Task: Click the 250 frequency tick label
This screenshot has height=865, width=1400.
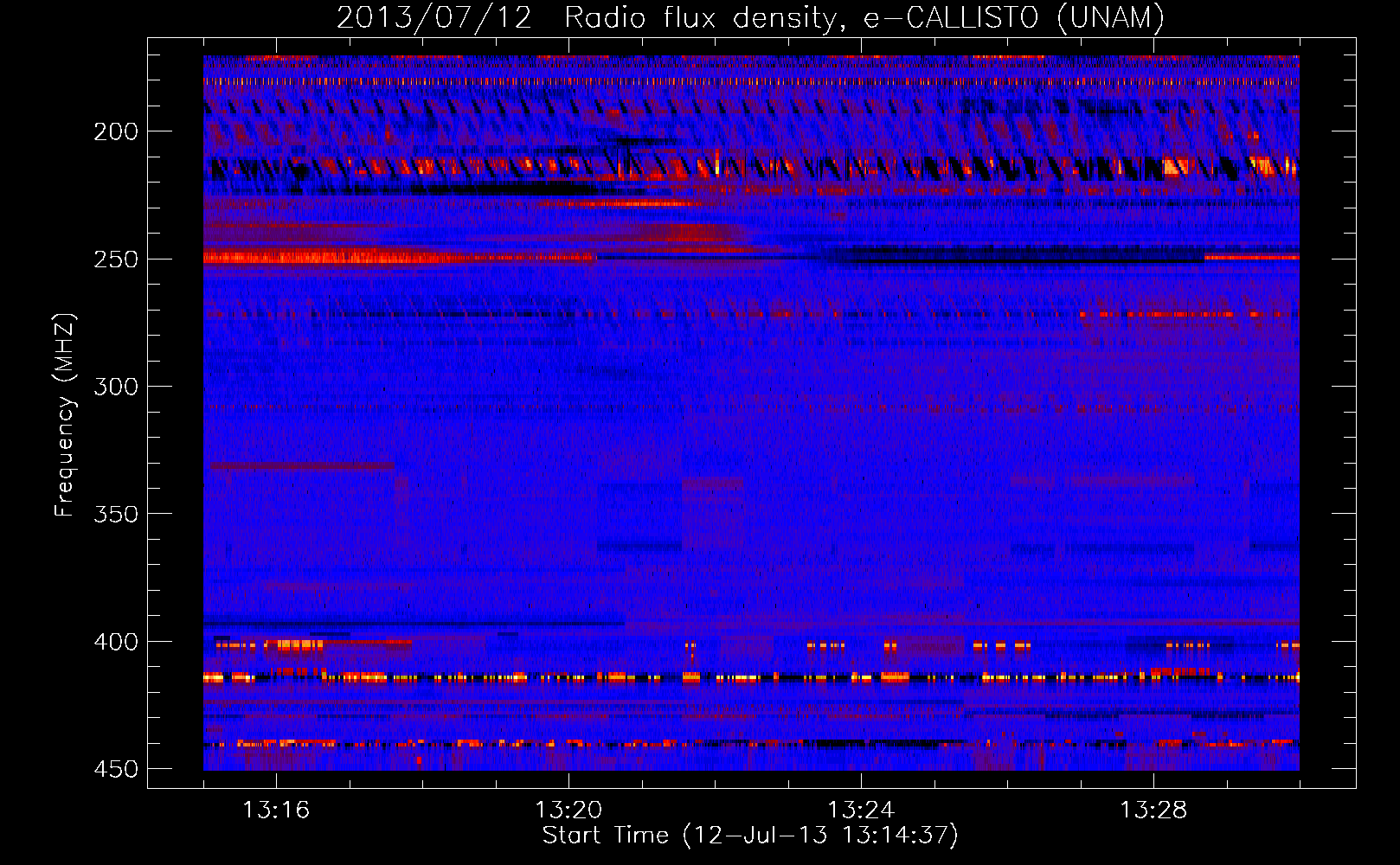Action: click(x=116, y=259)
